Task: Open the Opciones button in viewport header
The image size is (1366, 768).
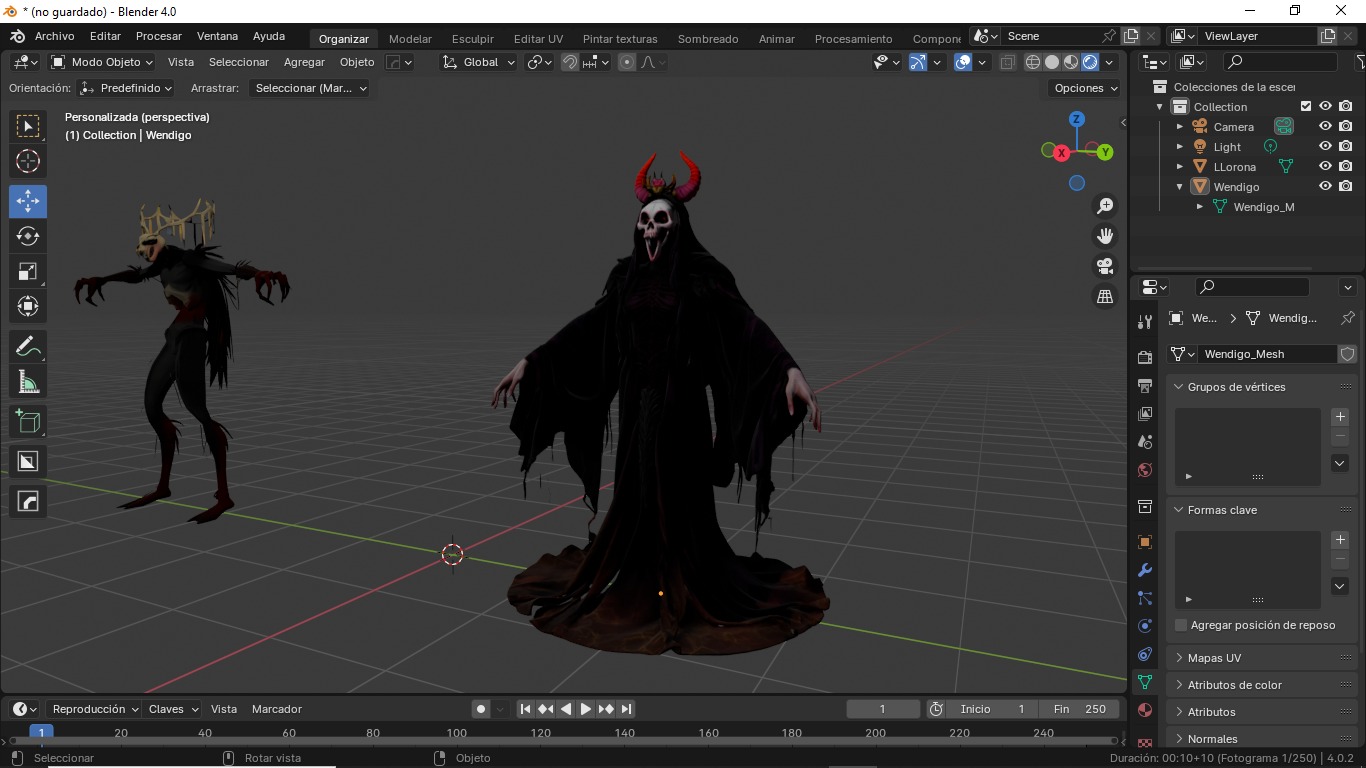Action: click(1086, 88)
